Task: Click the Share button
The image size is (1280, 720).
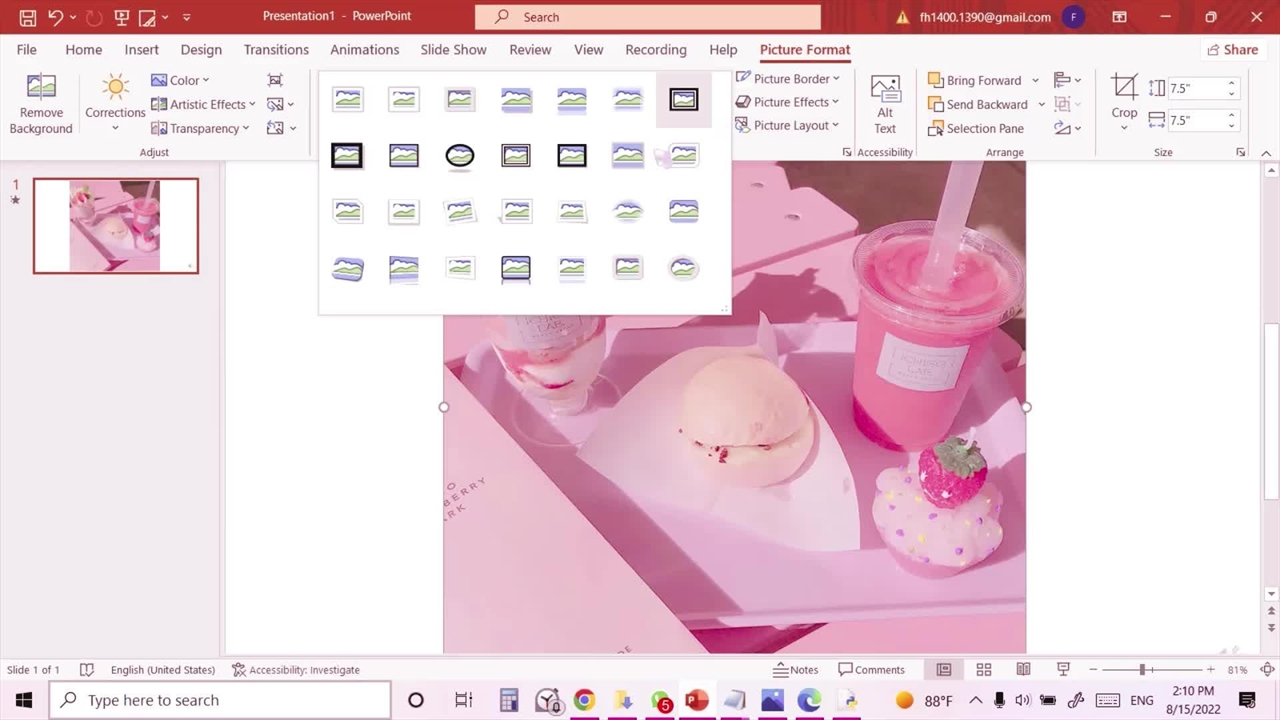Action: (x=1232, y=50)
